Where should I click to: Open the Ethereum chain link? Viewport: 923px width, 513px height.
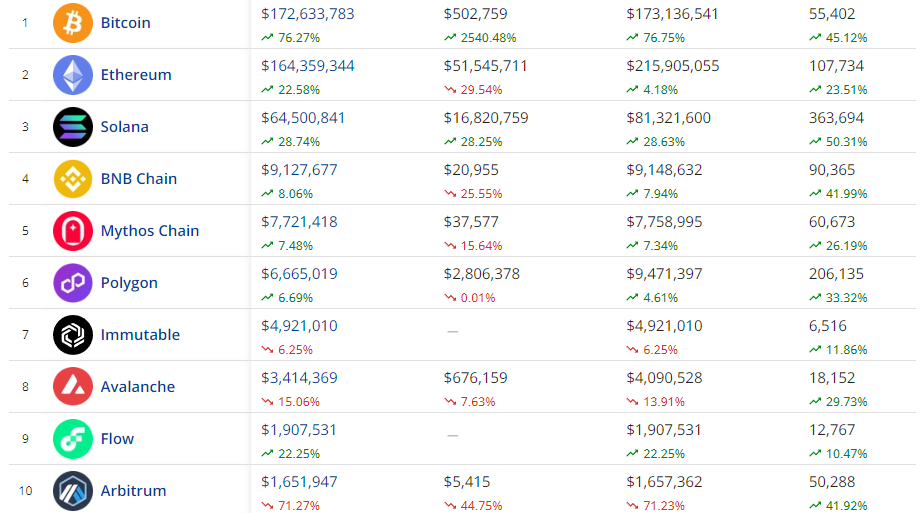(136, 75)
